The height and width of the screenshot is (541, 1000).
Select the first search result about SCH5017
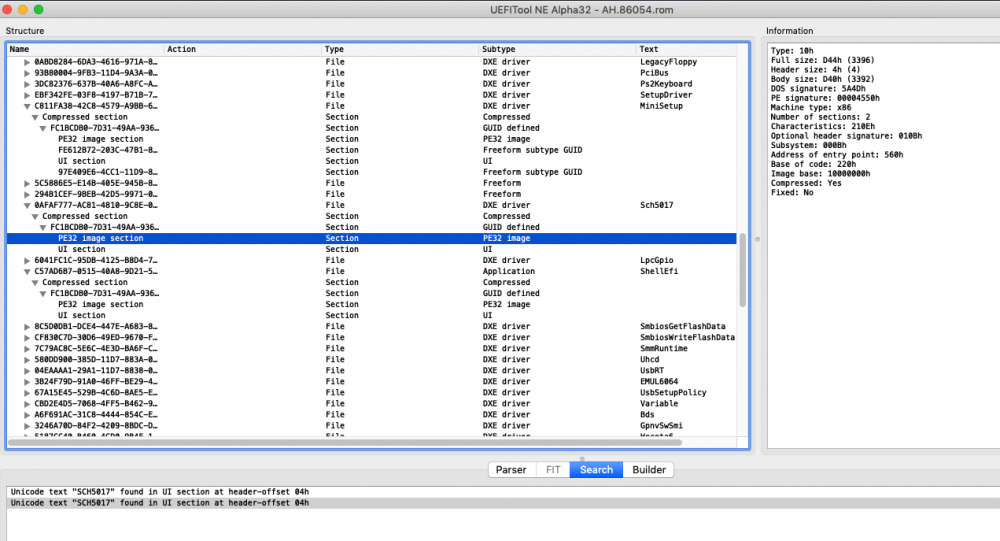[x=503, y=492]
